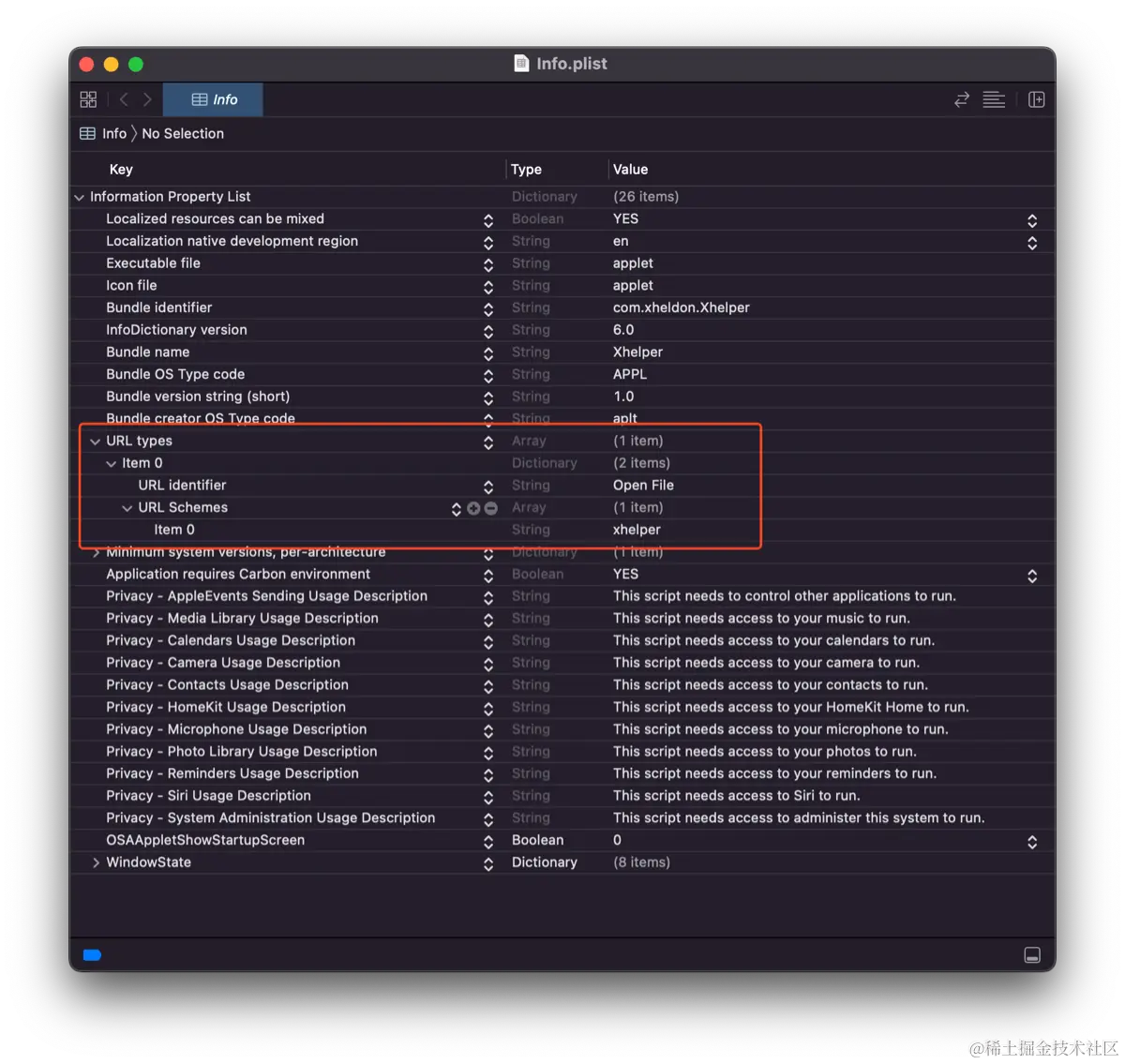Screen dimensions: 1125x1064
Task: Click the swap editors arrows icon
Action: click(961, 98)
